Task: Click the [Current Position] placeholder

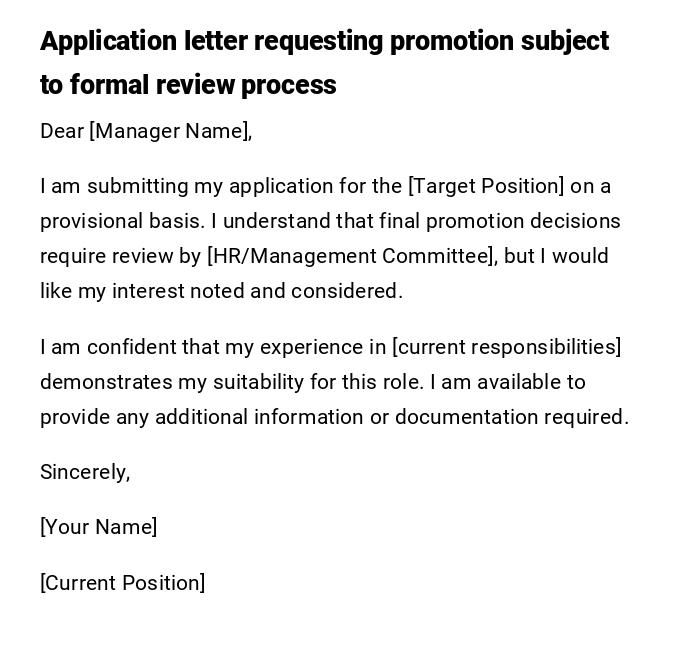Action: [122, 583]
